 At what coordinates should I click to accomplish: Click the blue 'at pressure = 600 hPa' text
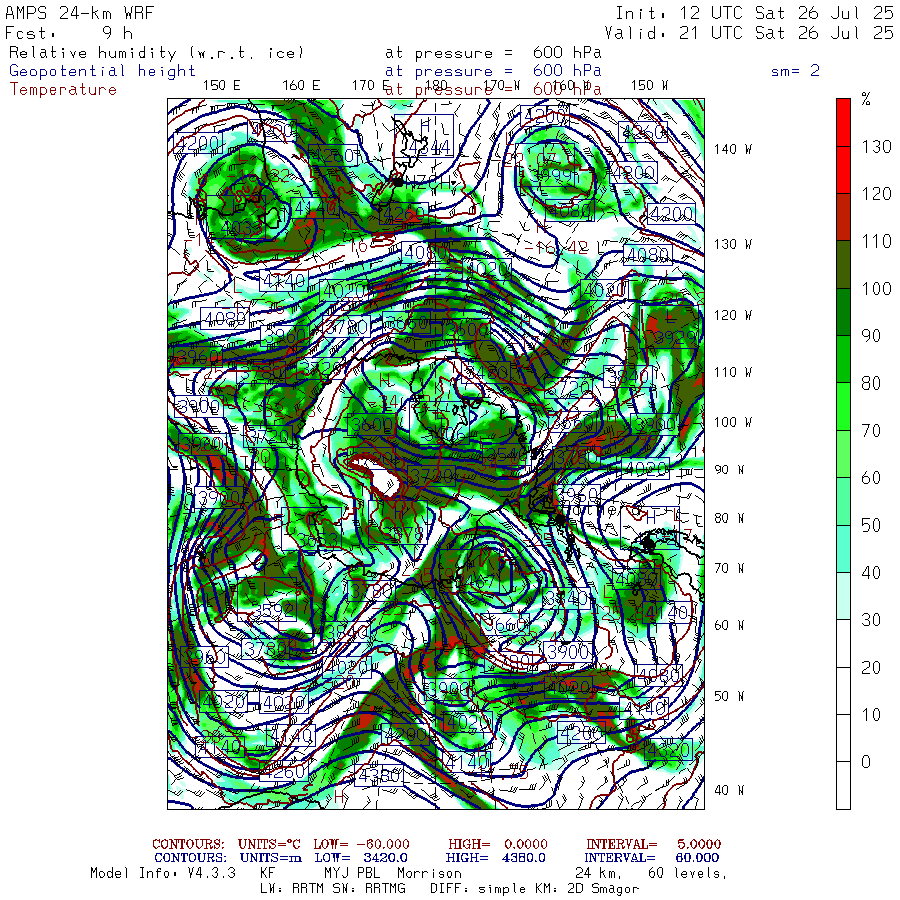493,71
